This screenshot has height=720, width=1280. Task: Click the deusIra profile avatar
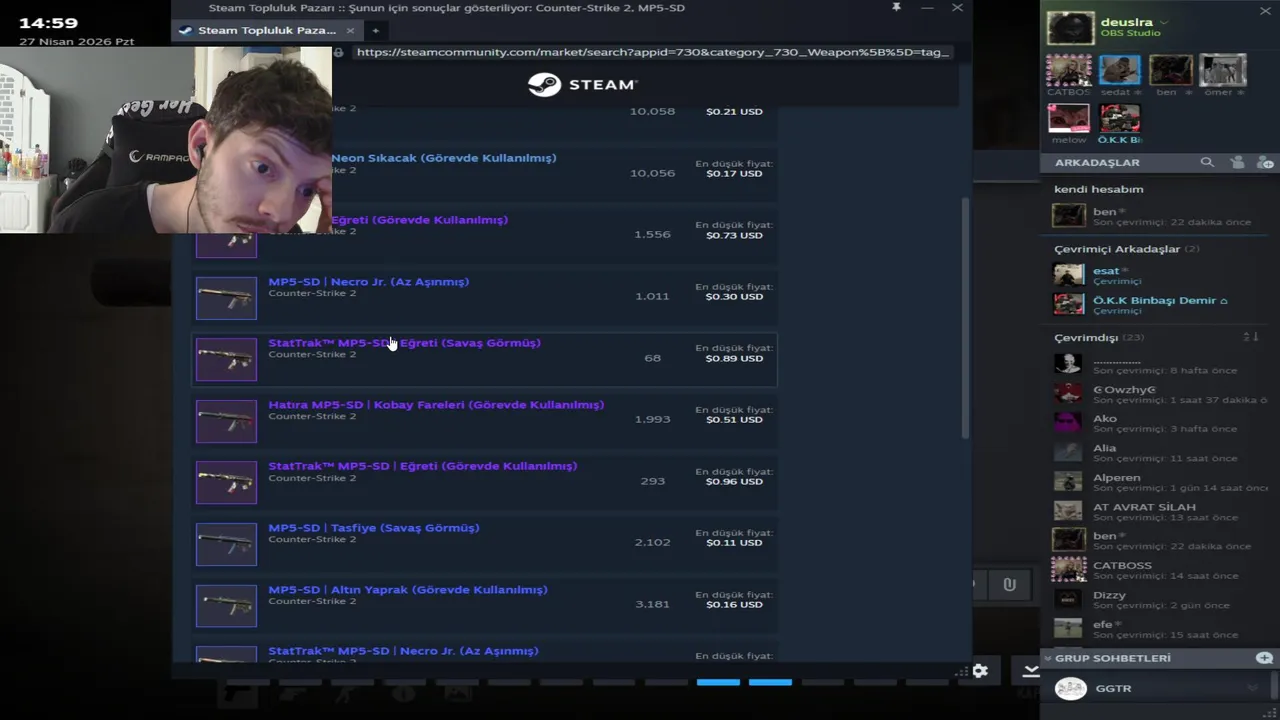pos(1069,28)
